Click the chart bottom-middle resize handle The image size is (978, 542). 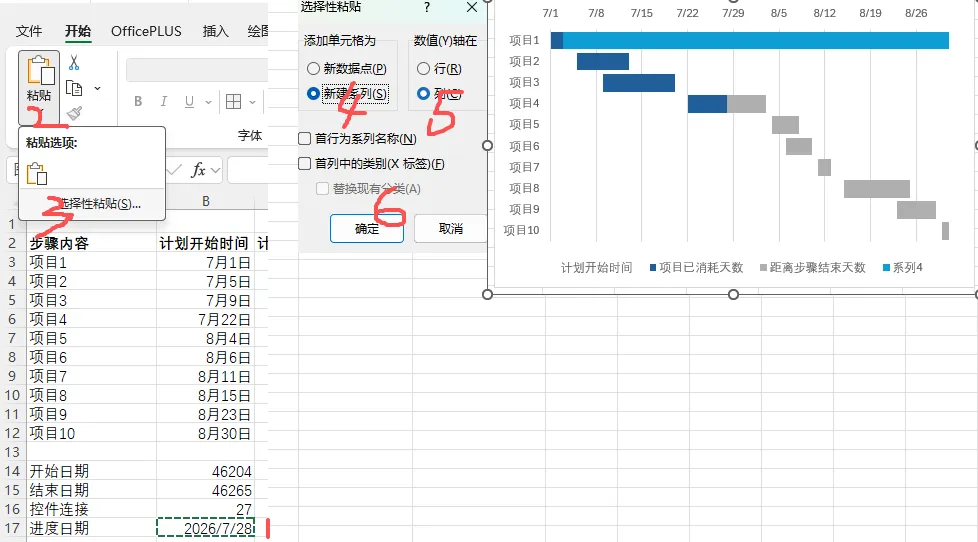[734, 294]
